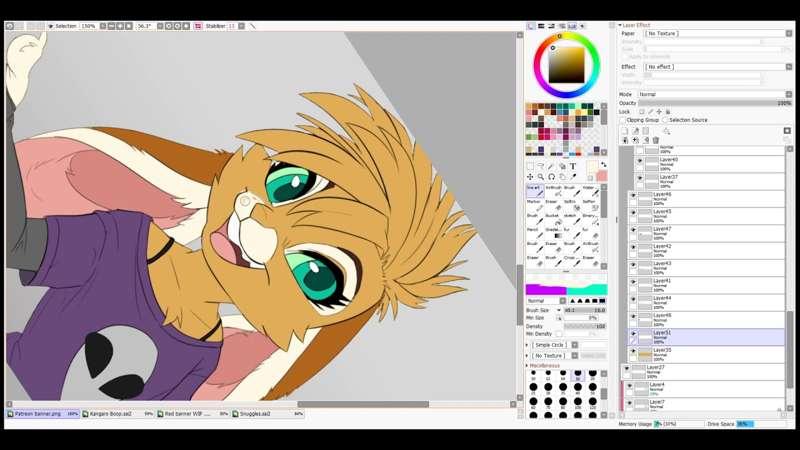The width and height of the screenshot is (800, 450).
Task: Collapse the Layer Effect section
Action: point(620,25)
